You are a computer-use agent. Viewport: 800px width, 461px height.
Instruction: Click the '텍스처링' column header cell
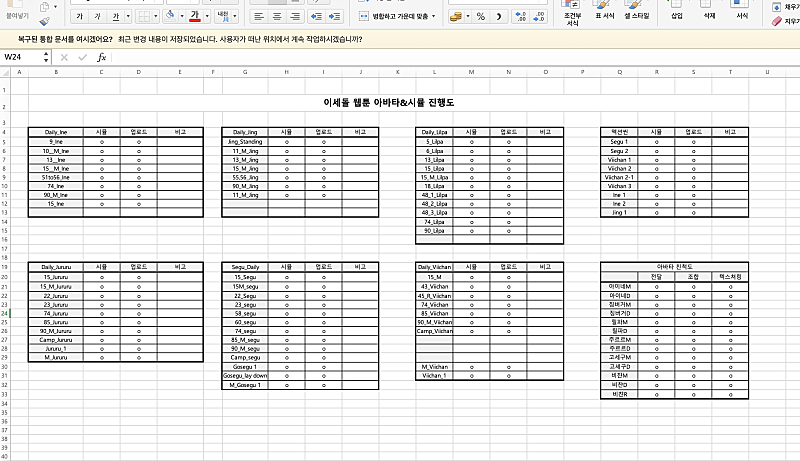pyautogui.click(x=730, y=276)
